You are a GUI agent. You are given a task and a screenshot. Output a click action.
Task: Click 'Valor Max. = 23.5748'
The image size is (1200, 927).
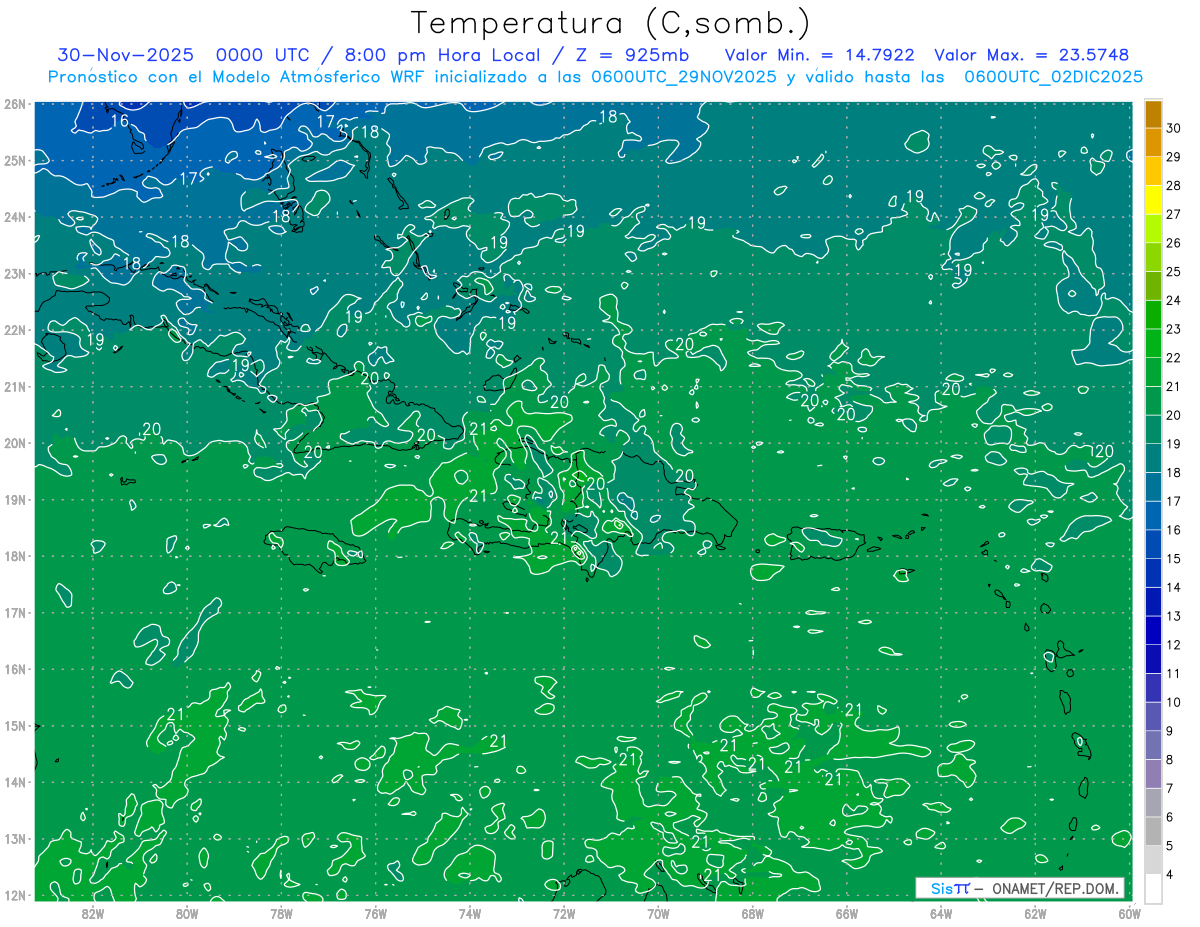point(1031,55)
